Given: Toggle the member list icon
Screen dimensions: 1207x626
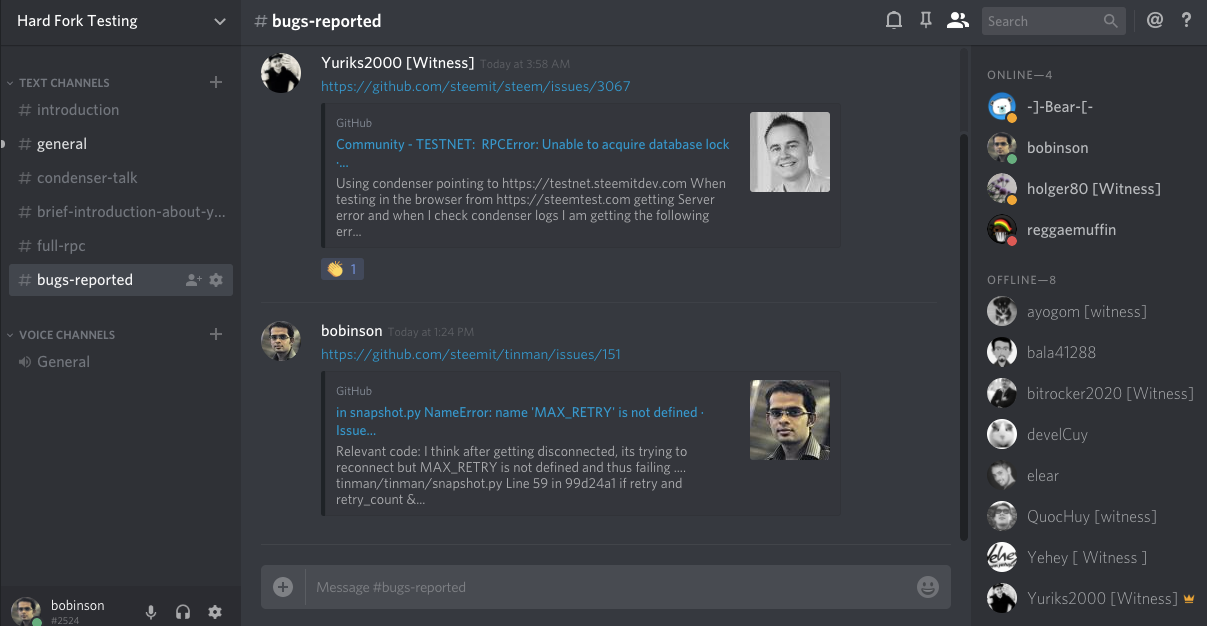Looking at the screenshot, I should click(958, 21).
